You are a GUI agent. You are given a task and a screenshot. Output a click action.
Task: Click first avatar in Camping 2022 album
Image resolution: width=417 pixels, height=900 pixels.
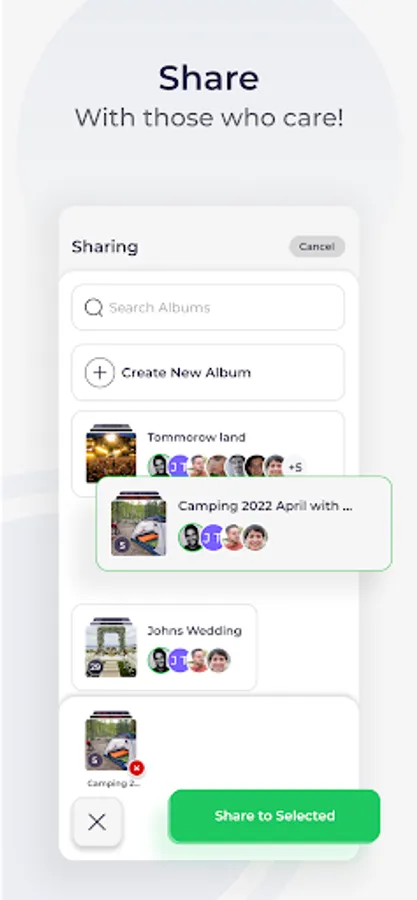pyautogui.click(x=191, y=537)
